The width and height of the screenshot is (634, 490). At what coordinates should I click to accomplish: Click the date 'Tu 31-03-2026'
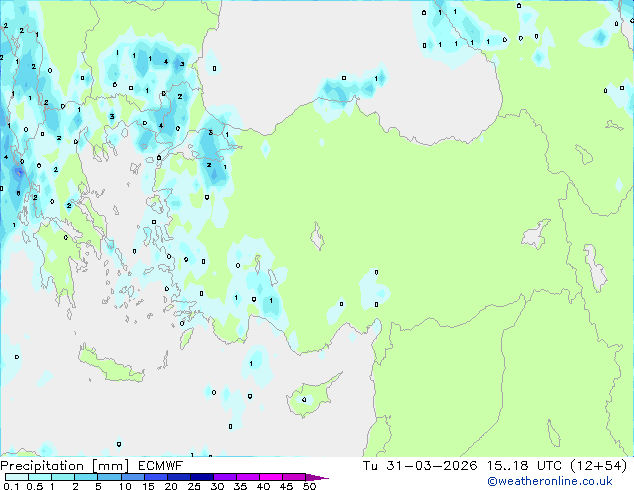tap(420, 466)
